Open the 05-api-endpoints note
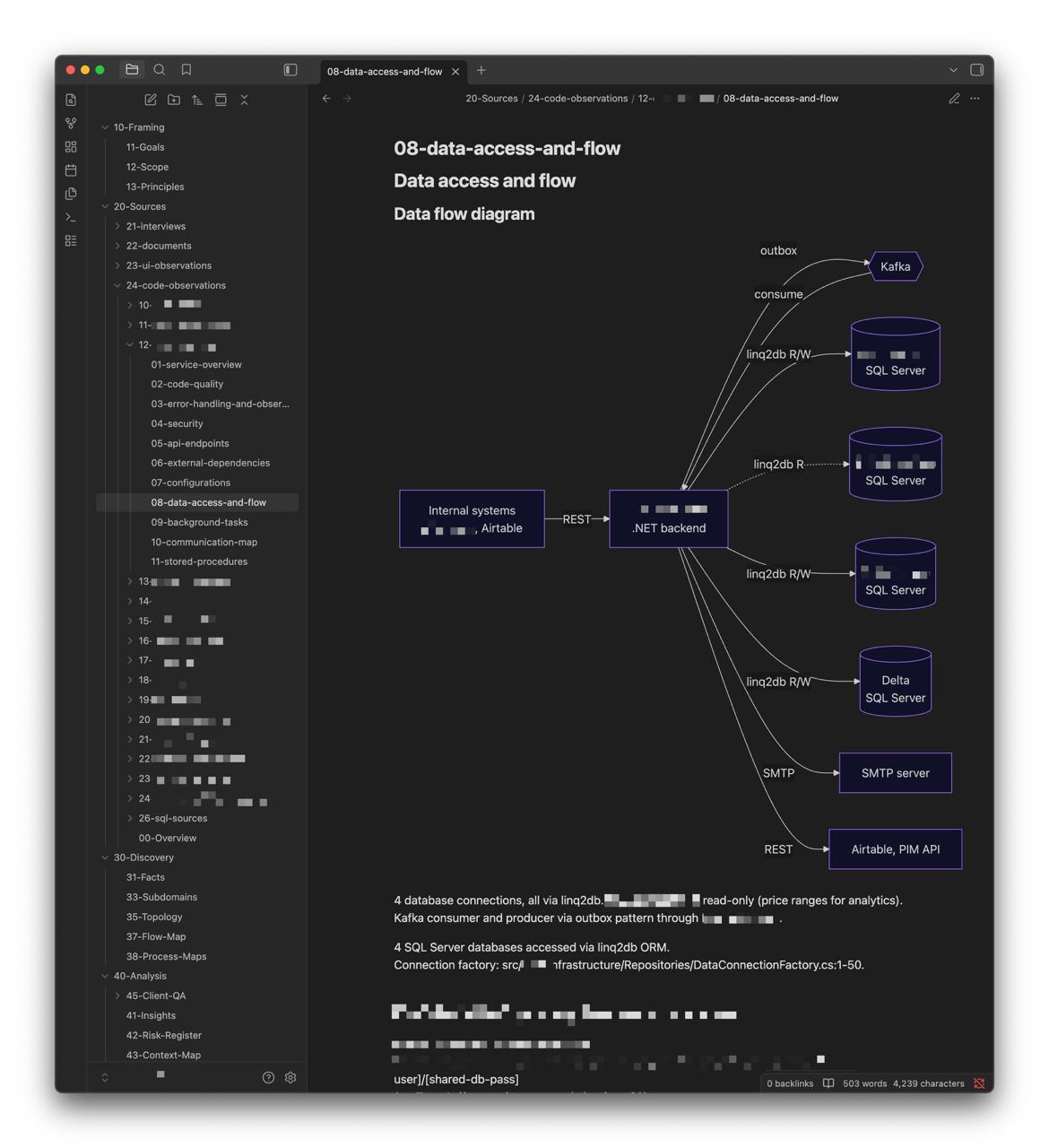Viewport: 1049px width, 1148px height. click(x=190, y=443)
